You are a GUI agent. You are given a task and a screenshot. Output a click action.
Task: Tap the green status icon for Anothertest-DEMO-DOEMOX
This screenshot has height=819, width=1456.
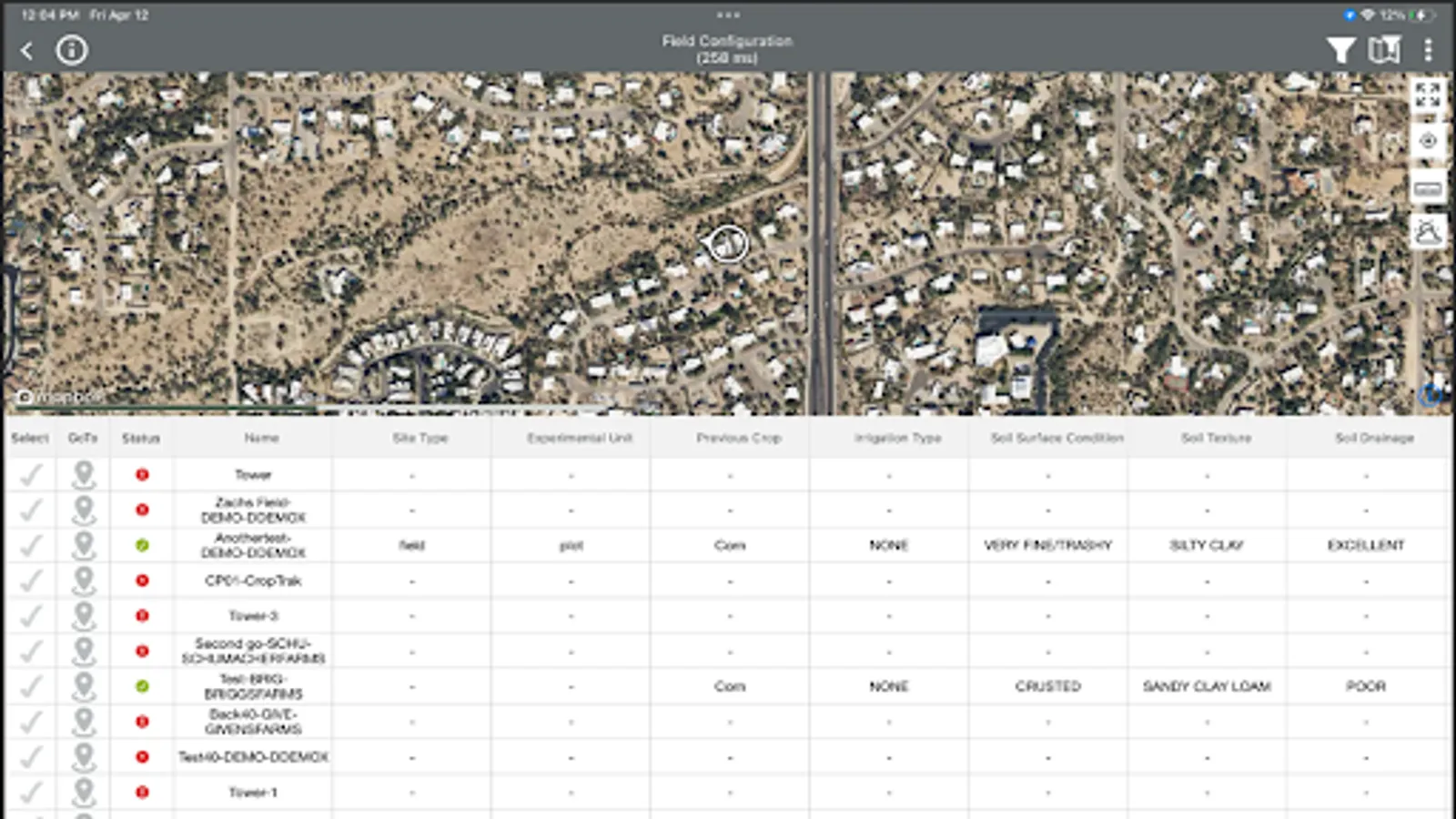click(142, 545)
